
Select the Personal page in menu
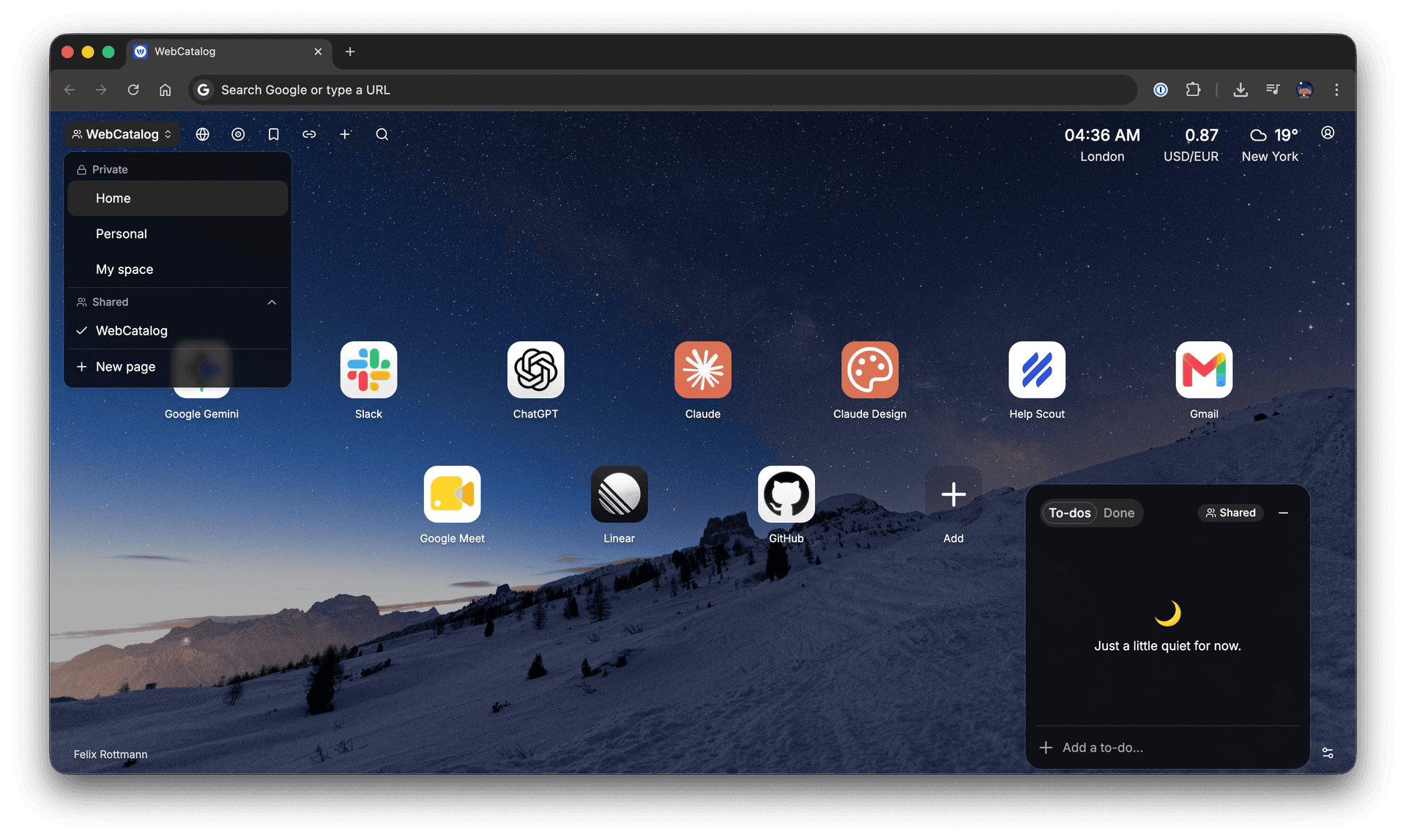tap(177, 234)
